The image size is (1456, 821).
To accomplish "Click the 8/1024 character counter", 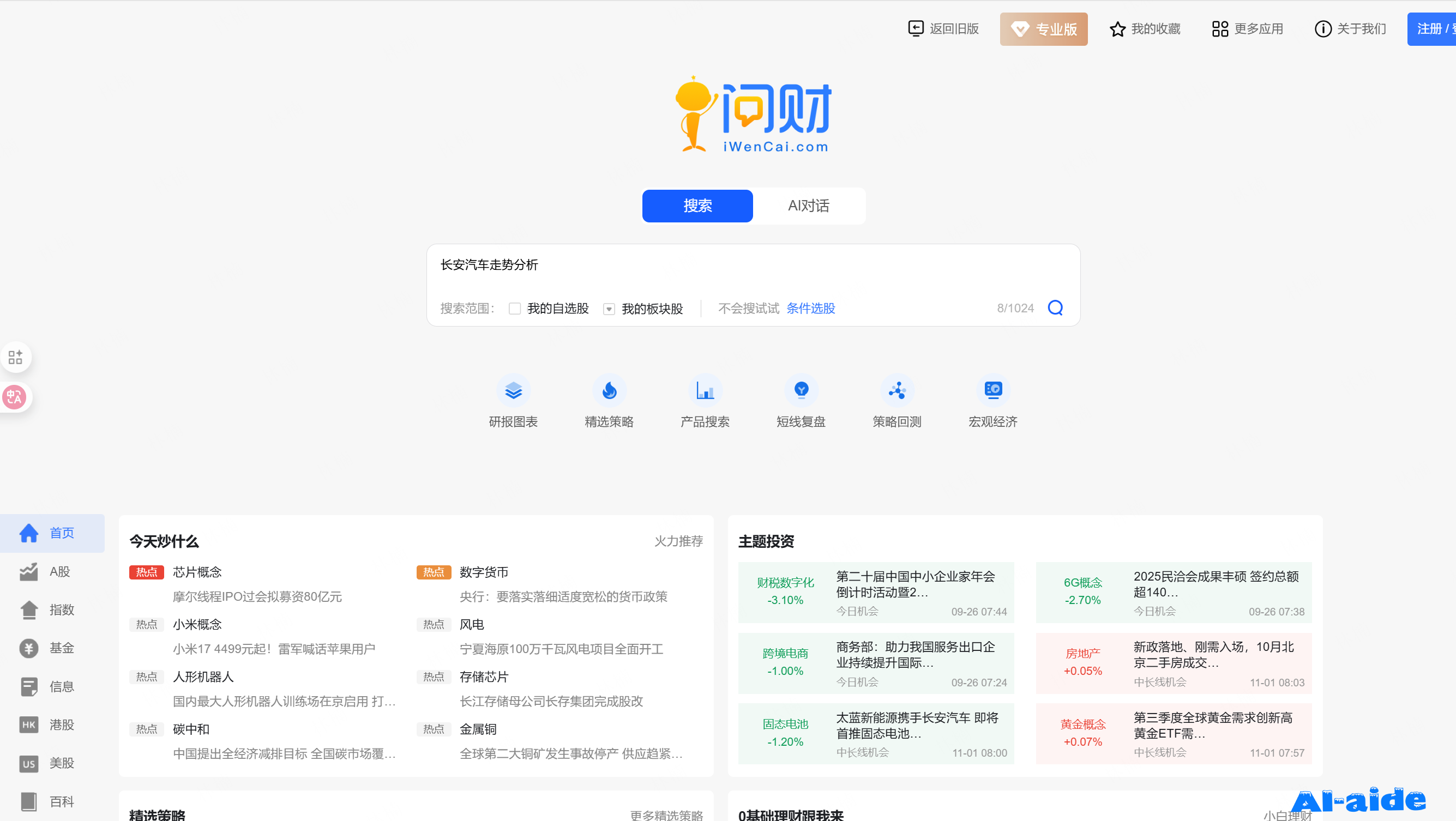I will [x=1015, y=309].
